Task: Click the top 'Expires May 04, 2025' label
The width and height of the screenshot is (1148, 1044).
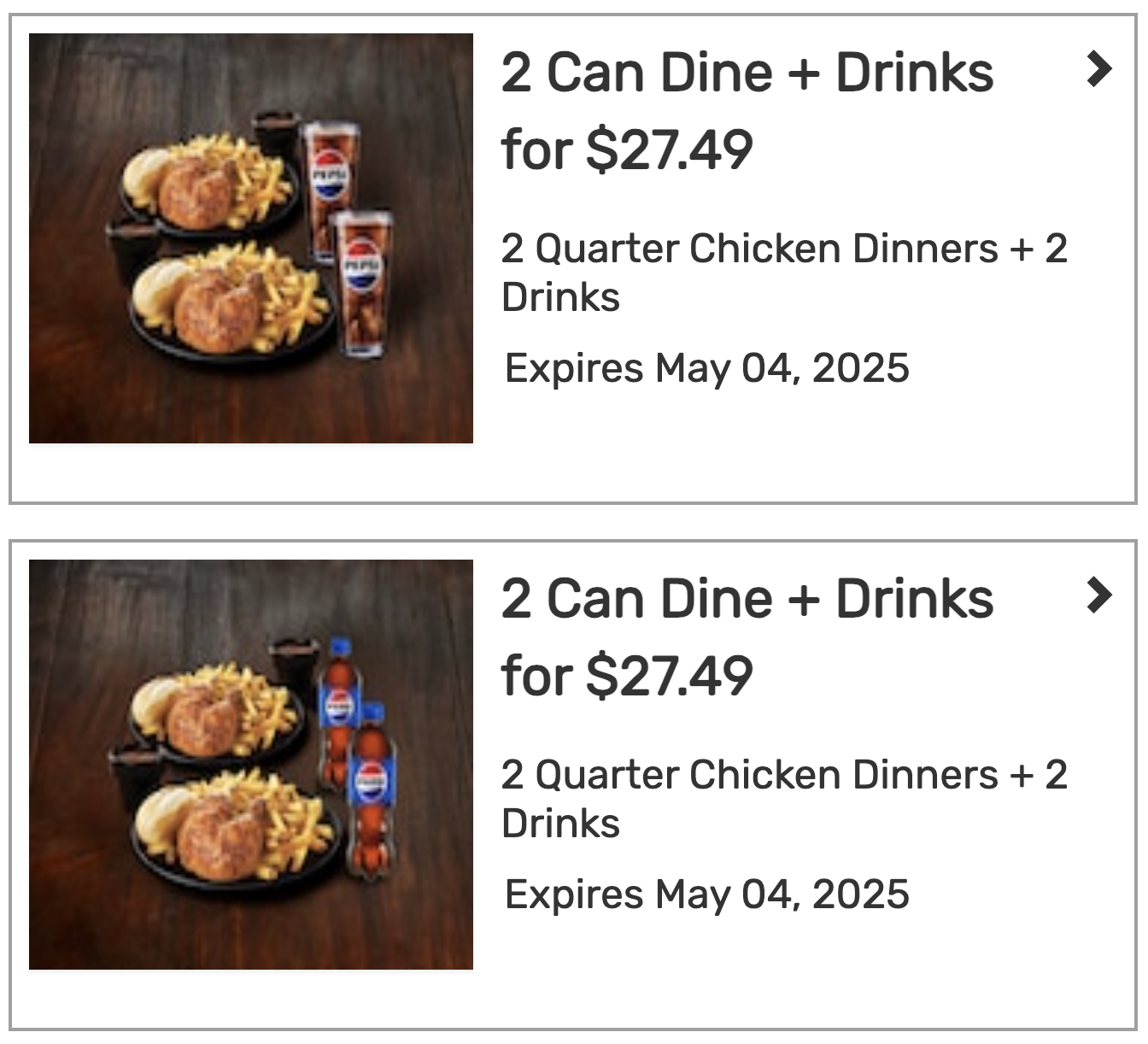Action: coord(706,367)
